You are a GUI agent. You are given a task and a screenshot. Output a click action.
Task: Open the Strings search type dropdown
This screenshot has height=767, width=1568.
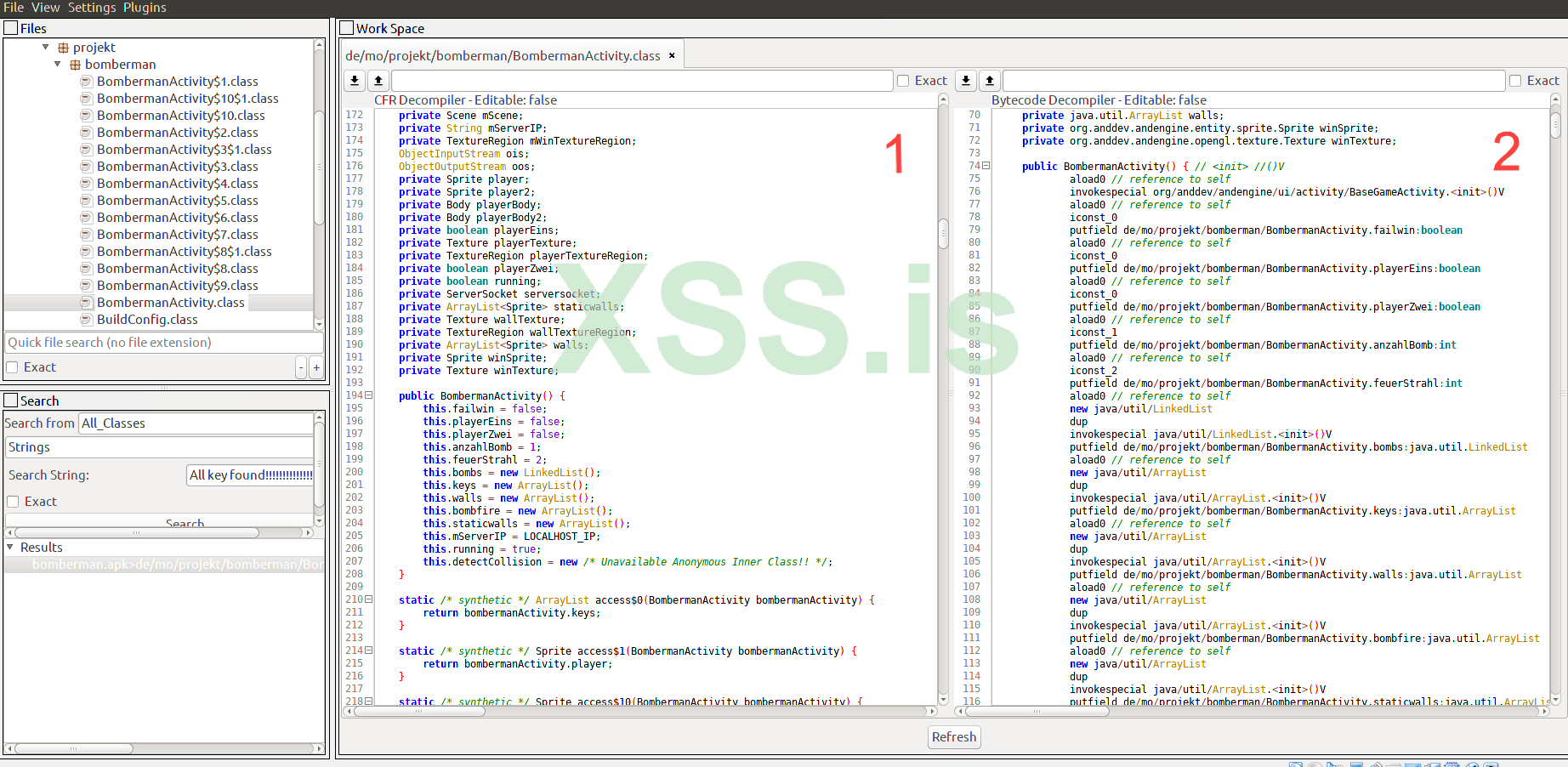pos(160,447)
